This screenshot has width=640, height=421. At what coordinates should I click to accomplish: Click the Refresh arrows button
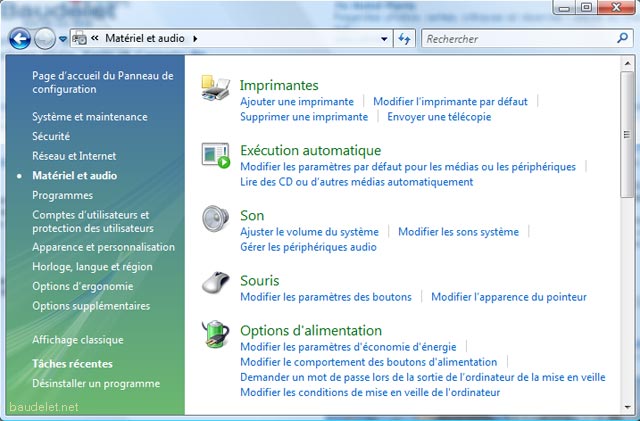[x=404, y=39]
